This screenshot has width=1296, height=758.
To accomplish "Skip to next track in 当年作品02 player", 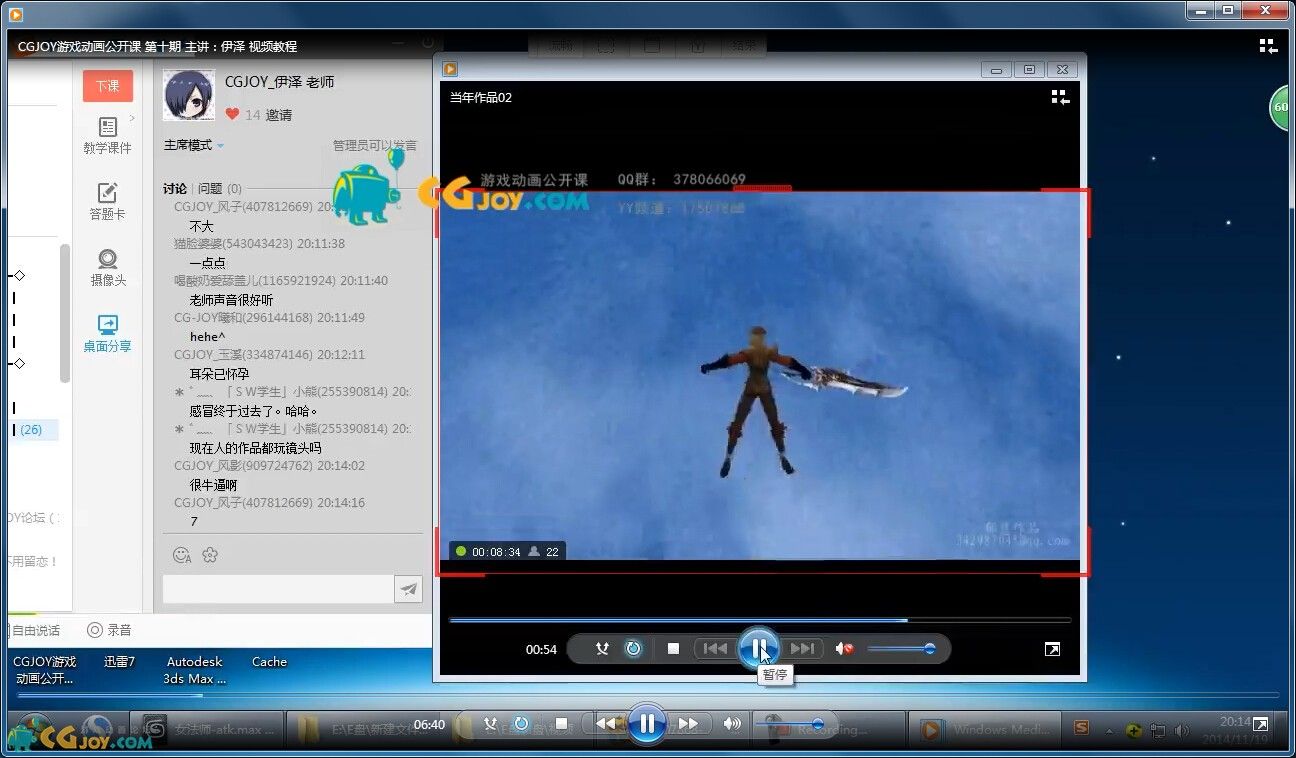I will click(x=802, y=649).
